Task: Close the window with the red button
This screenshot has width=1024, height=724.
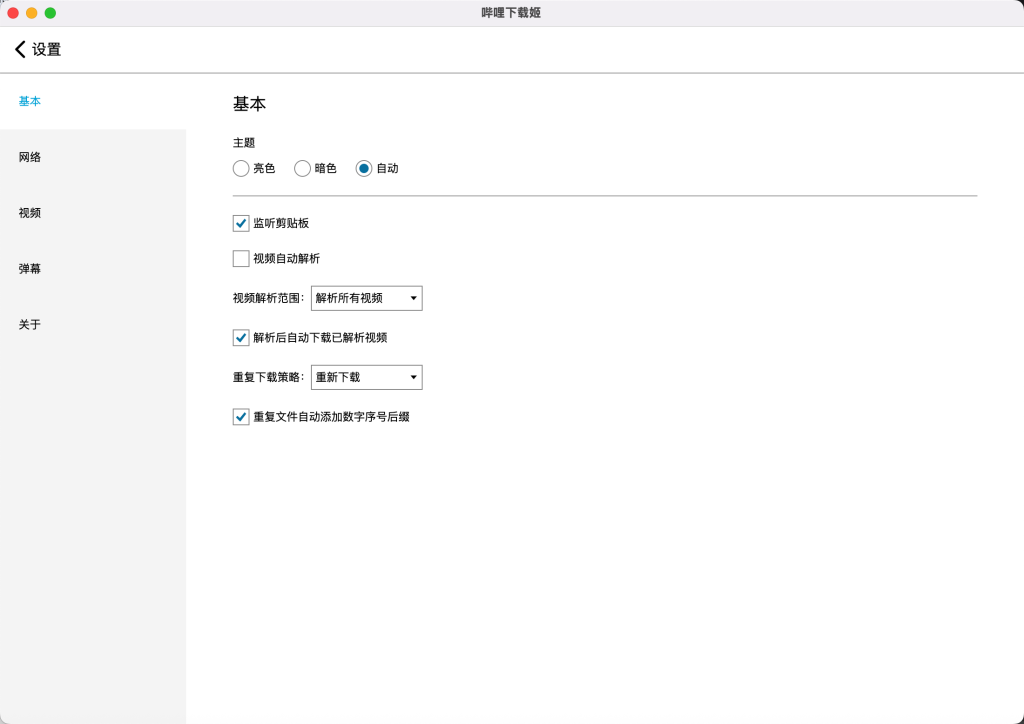Action: click(13, 13)
